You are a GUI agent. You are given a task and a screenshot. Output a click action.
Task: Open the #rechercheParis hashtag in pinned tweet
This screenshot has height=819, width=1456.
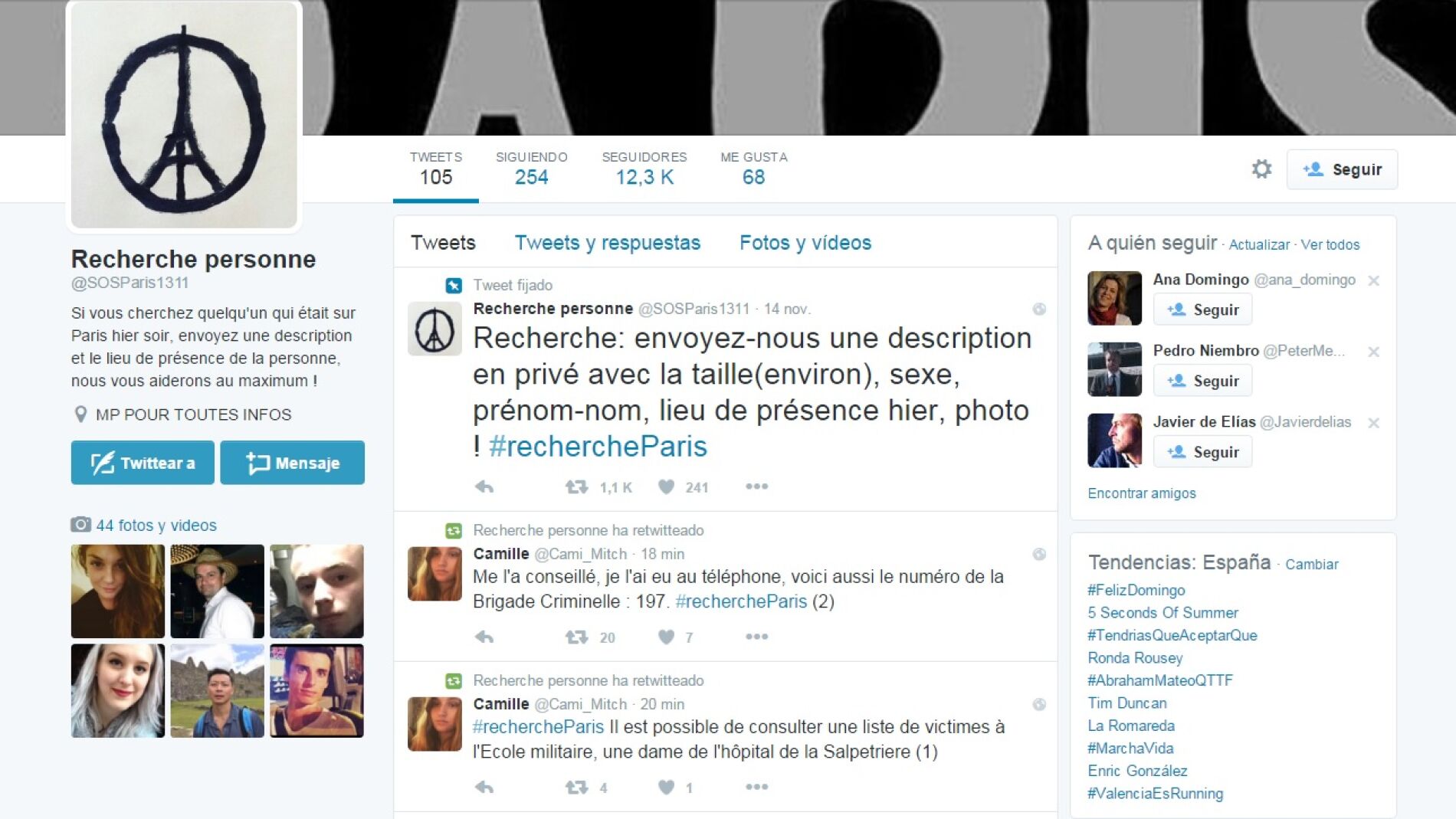coord(598,447)
